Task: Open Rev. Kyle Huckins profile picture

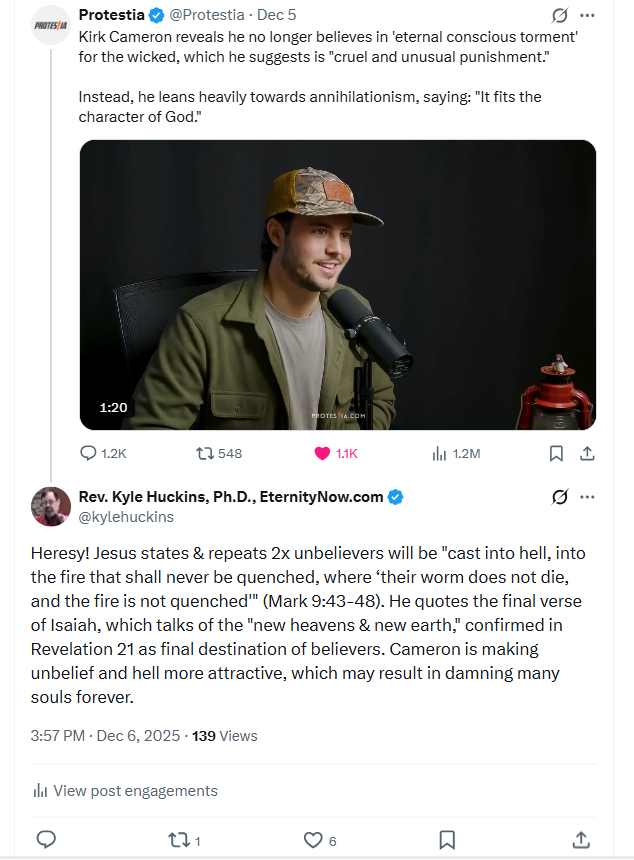Action: click(51, 506)
